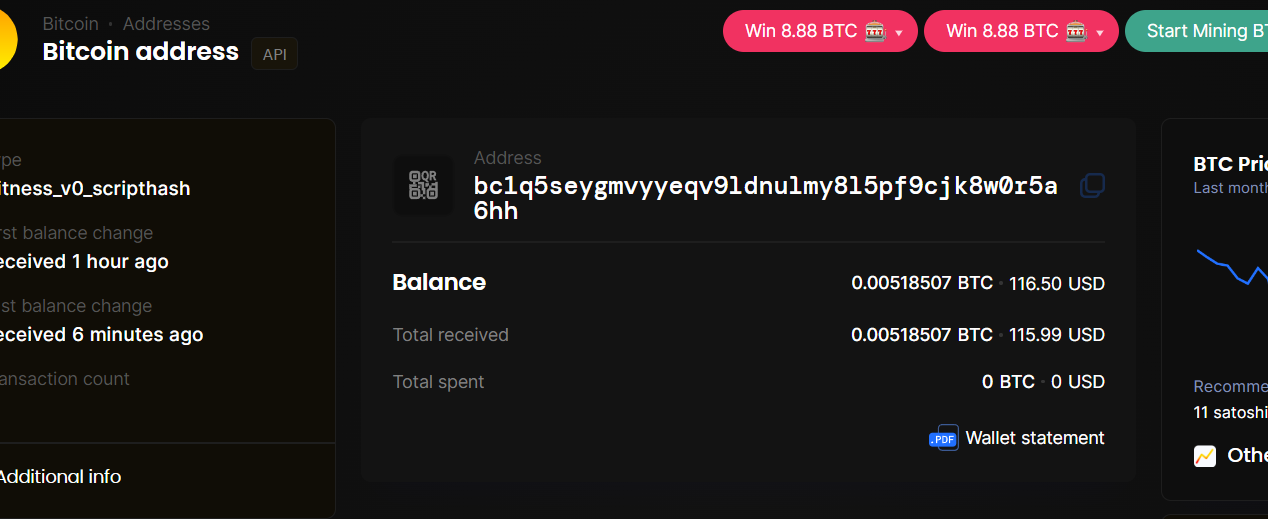This screenshot has width=1268, height=519.
Task: Click the Bitcoin address page heading
Action: (141, 52)
